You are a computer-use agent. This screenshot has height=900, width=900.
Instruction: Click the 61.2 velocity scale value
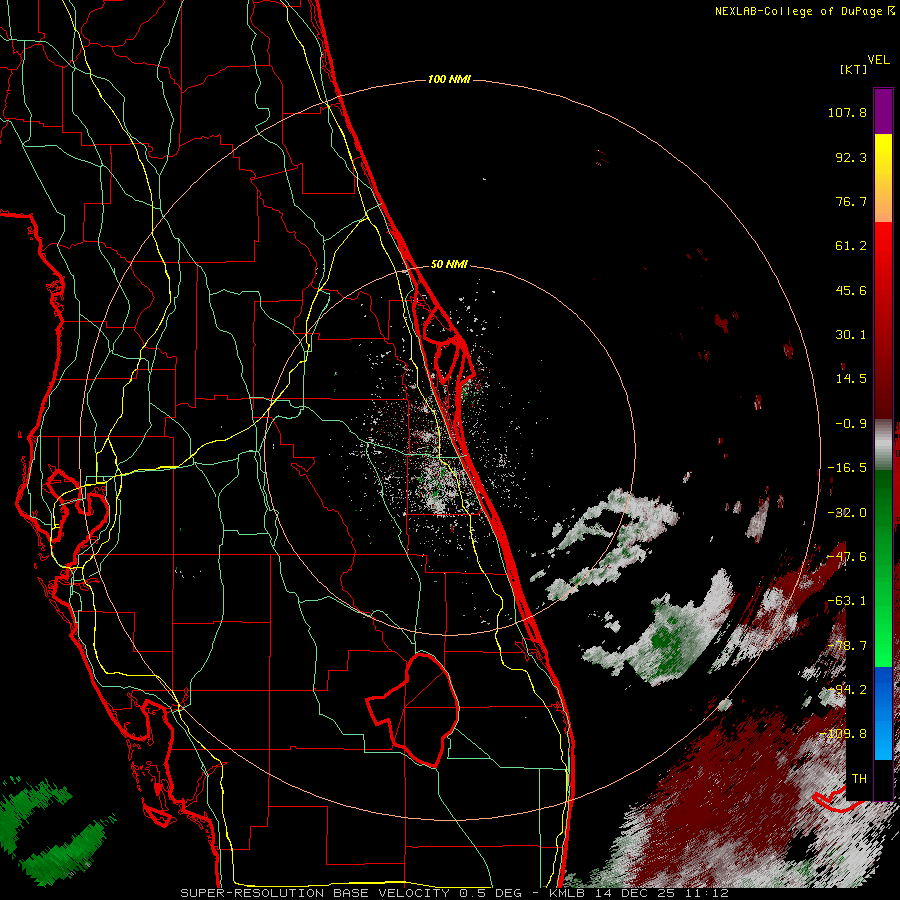click(x=851, y=246)
